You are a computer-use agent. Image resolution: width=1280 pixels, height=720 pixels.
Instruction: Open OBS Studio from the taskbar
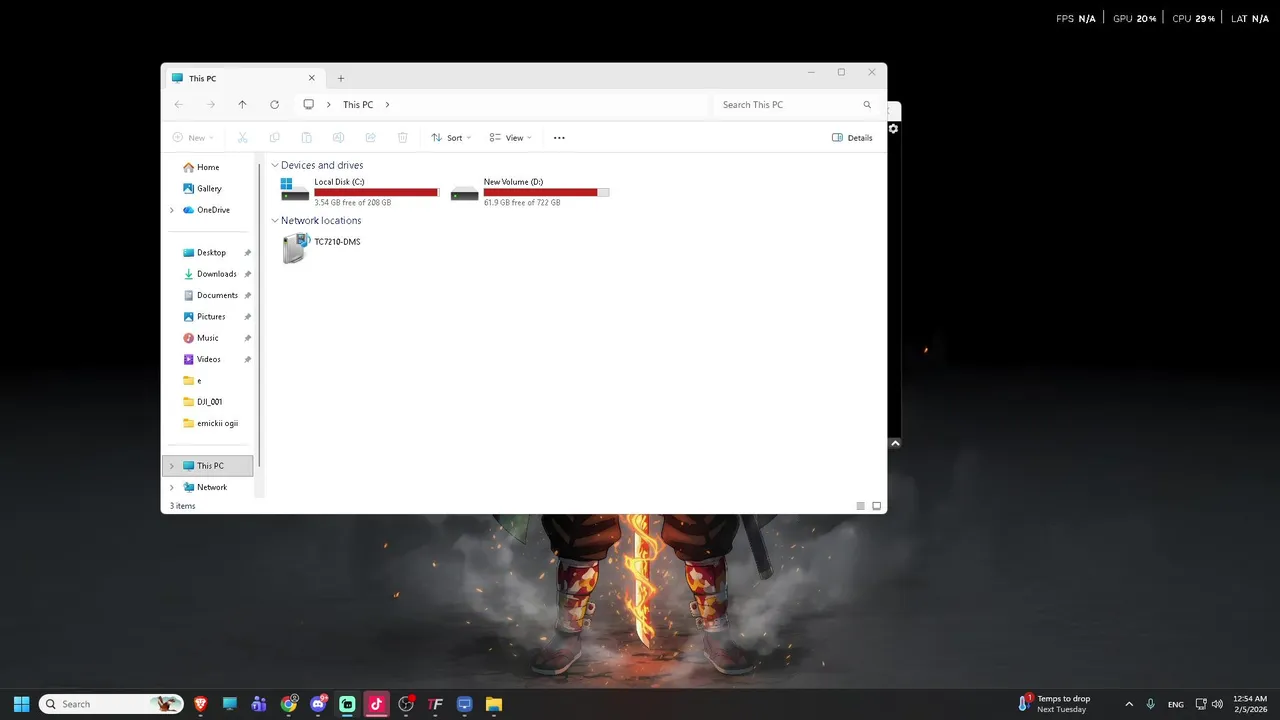pyautogui.click(x=406, y=704)
